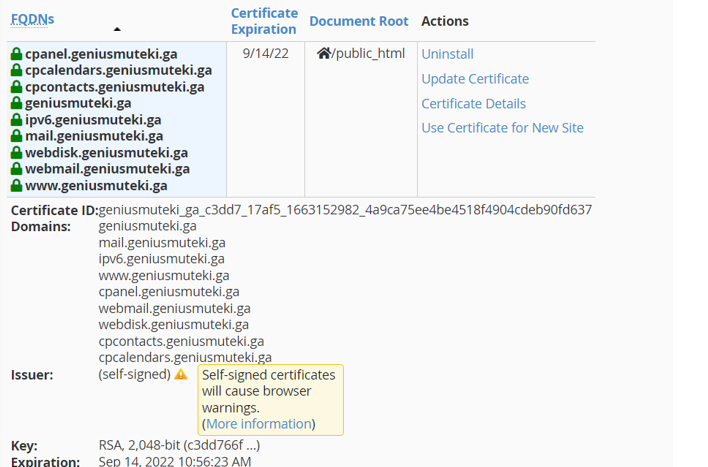Image resolution: width=708 pixels, height=467 pixels.
Task: View Certificate Details
Action: (x=474, y=104)
